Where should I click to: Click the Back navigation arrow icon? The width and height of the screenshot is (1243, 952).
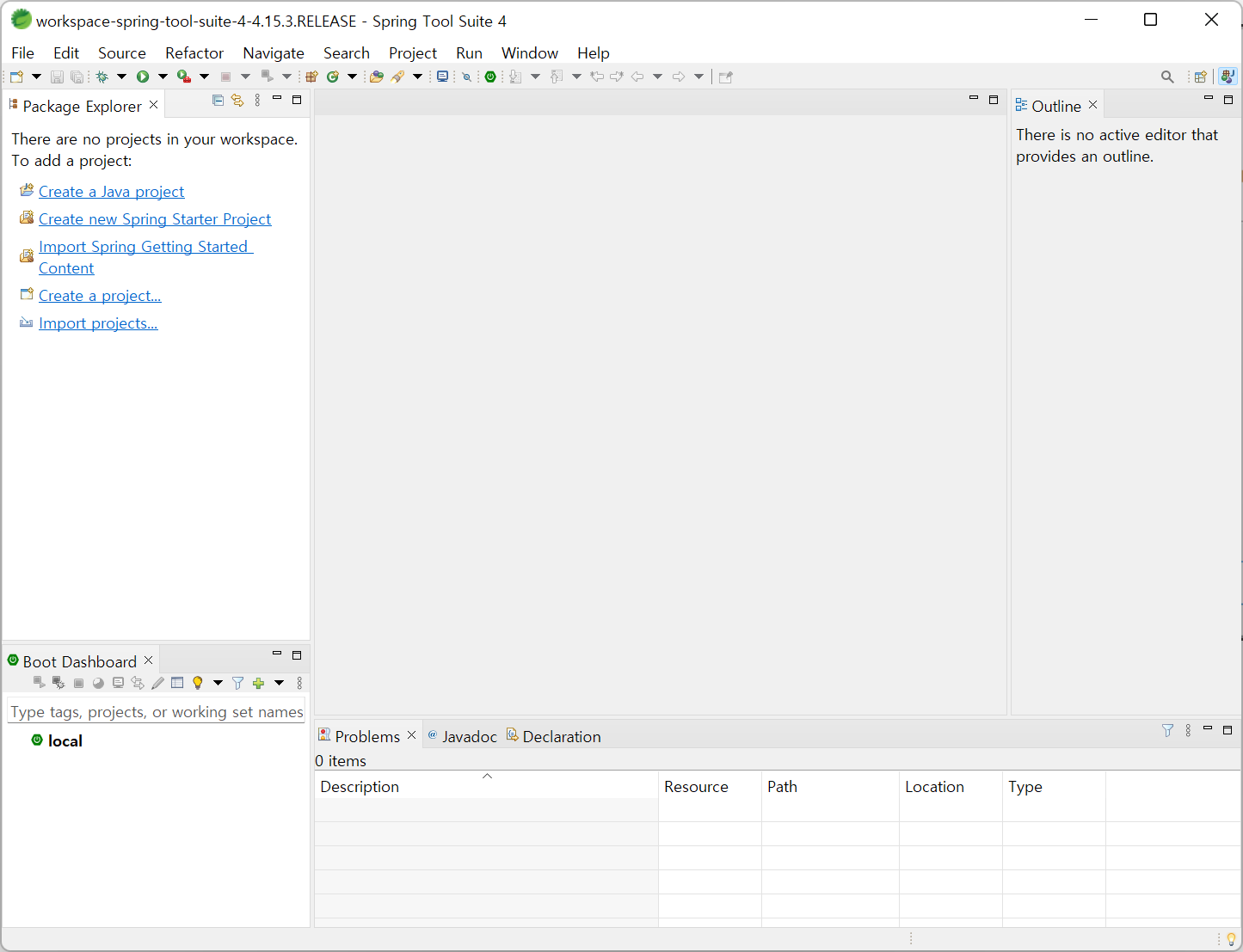(637, 77)
